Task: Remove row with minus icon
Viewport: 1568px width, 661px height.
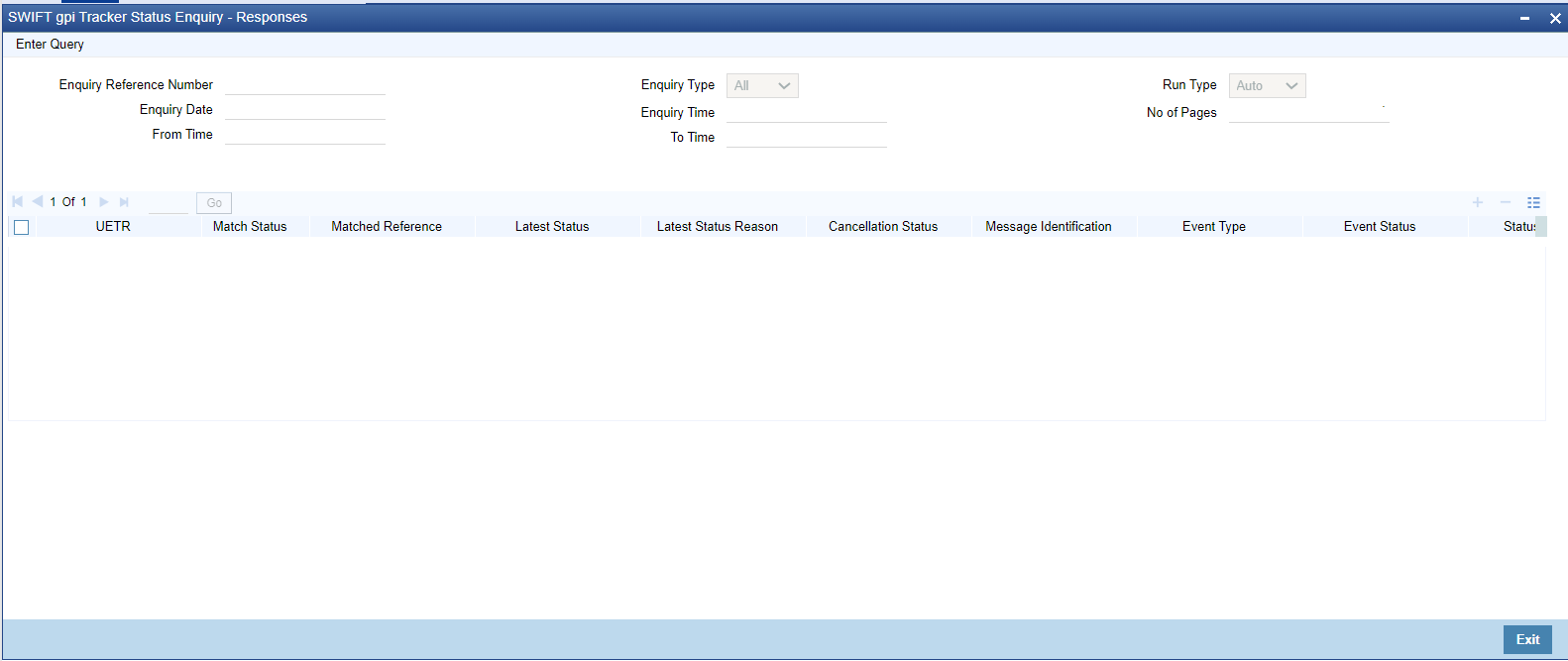Action: pyautogui.click(x=1506, y=202)
